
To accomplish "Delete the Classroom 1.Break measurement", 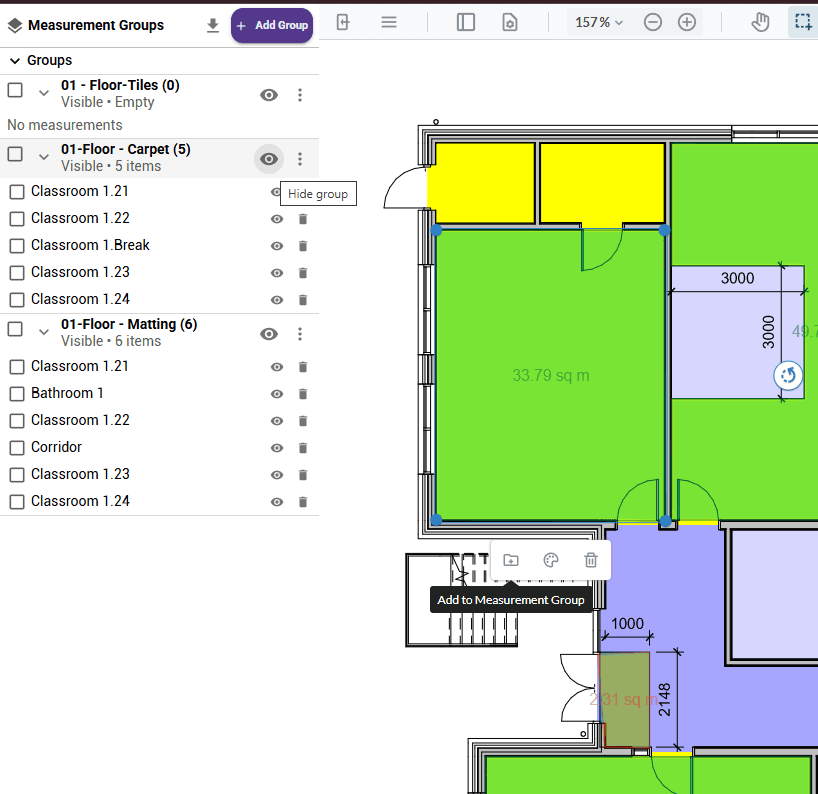I will coord(303,246).
